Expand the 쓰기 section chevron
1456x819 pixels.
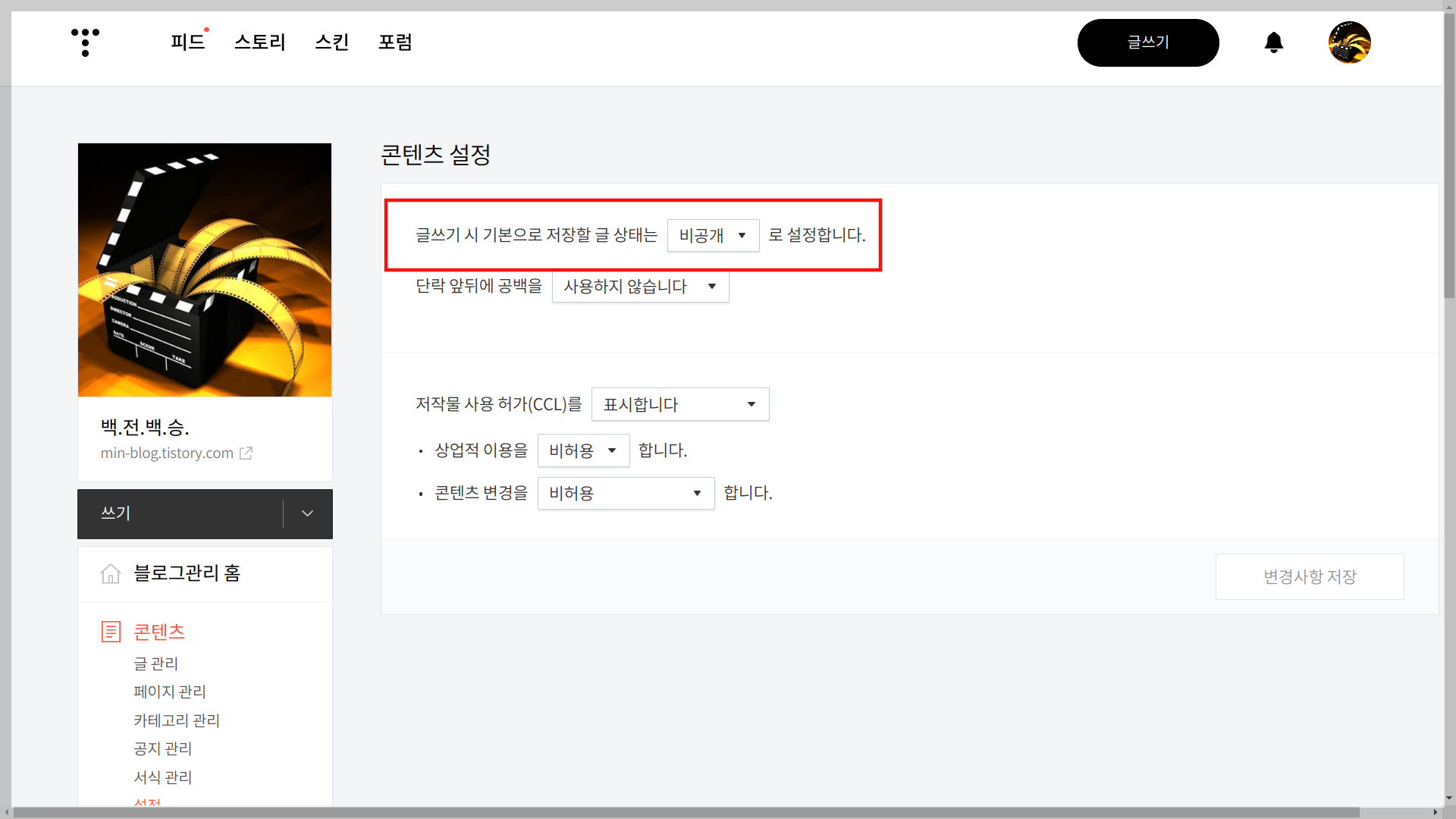tap(306, 513)
